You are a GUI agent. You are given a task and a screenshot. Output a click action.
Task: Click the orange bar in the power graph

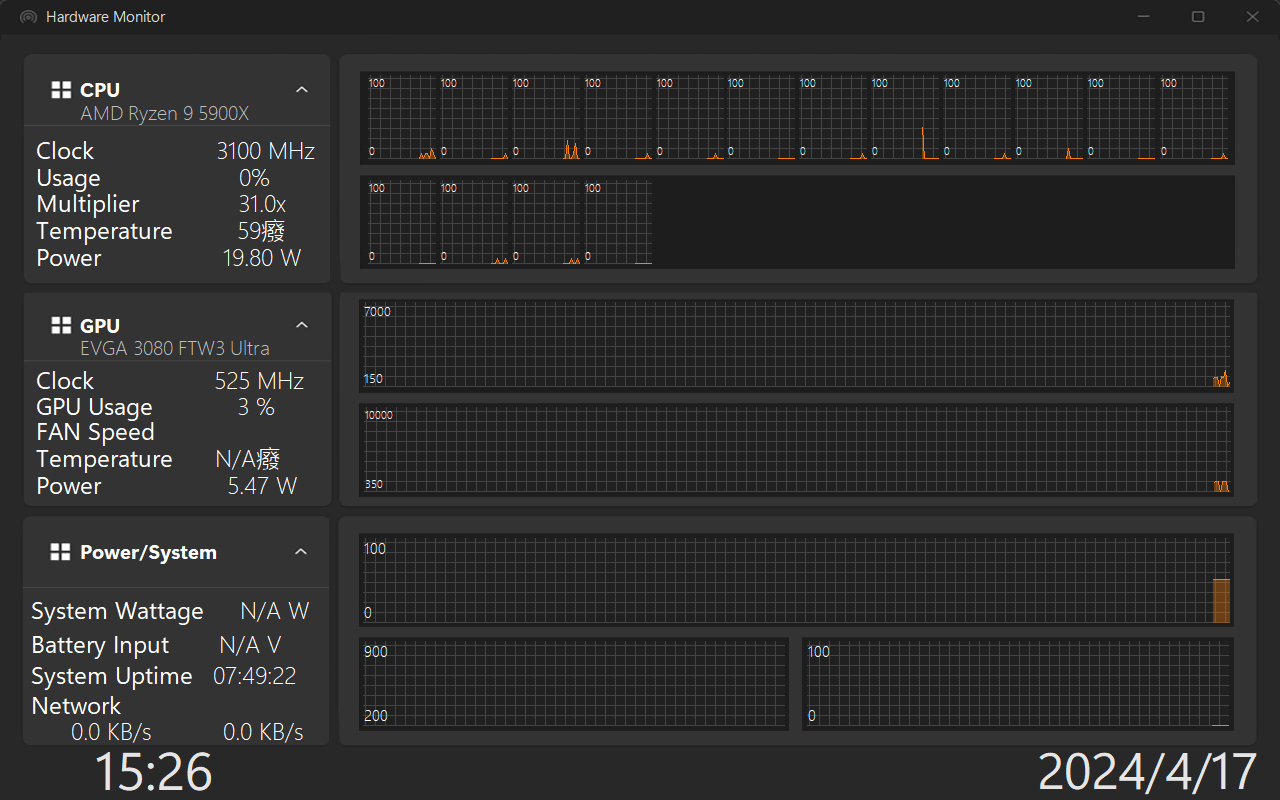pyautogui.click(x=1221, y=600)
